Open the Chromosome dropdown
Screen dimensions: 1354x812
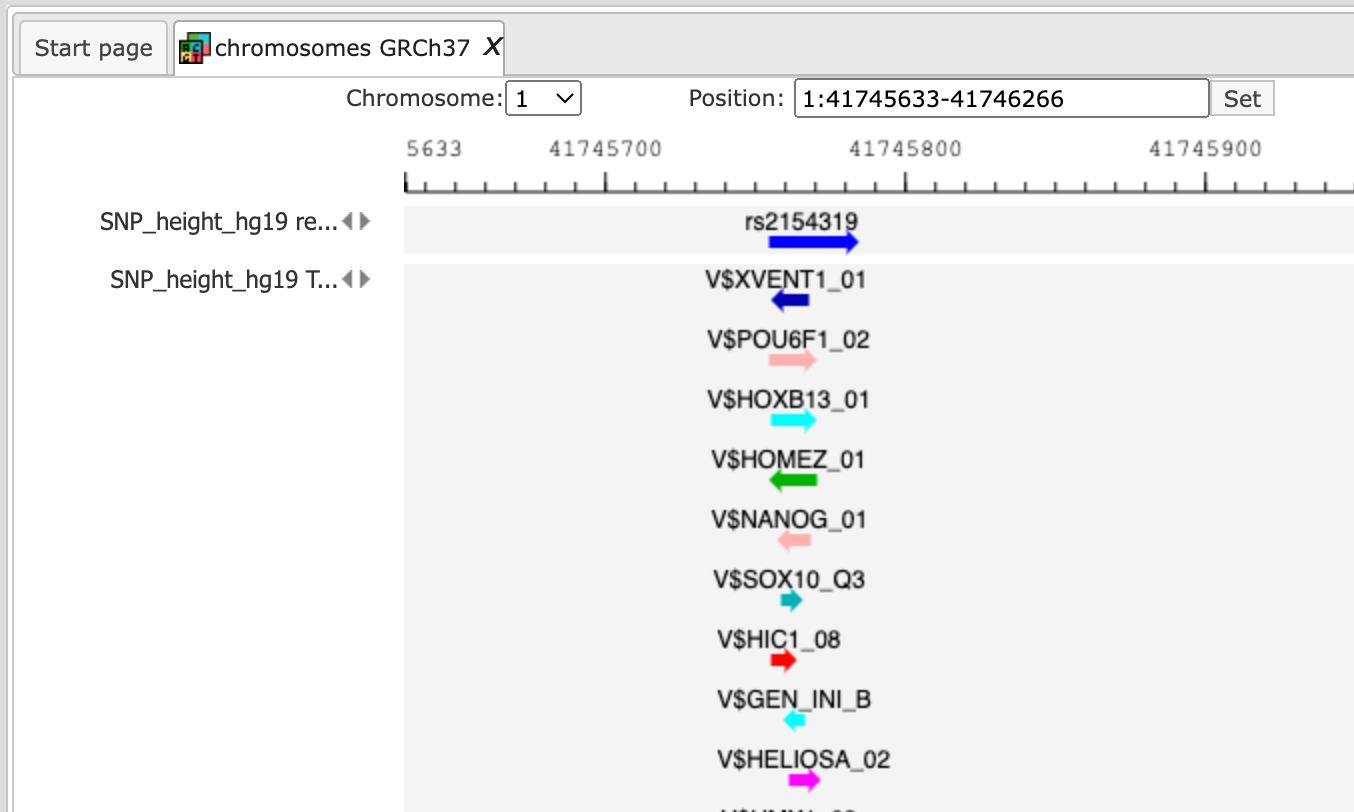543,98
